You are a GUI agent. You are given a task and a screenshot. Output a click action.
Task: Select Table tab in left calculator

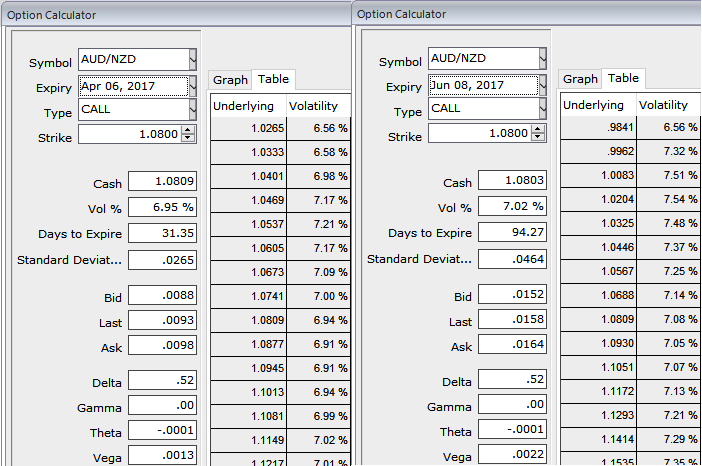coord(273,80)
